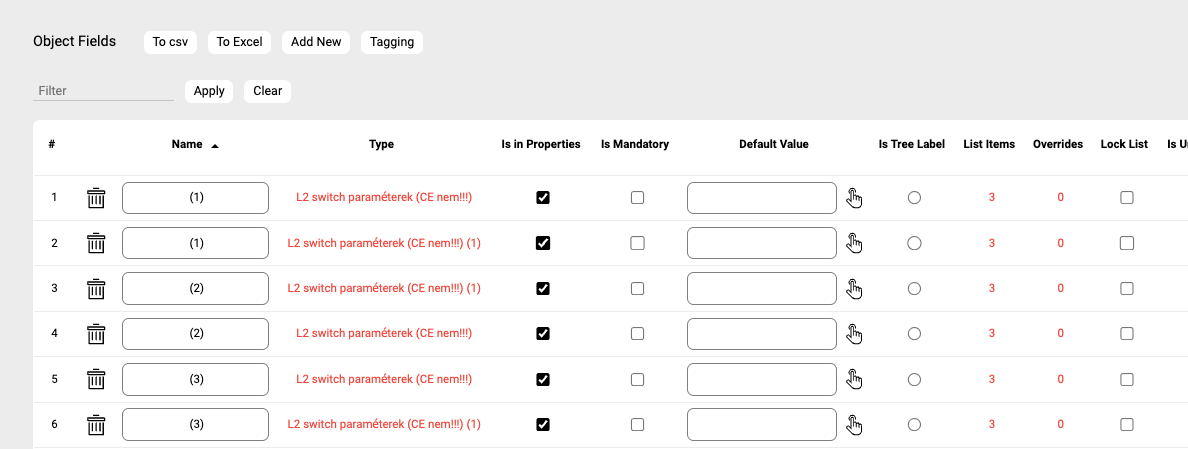Click the hand pointer icon in row 2
This screenshot has width=1188, height=449.
[854, 243]
